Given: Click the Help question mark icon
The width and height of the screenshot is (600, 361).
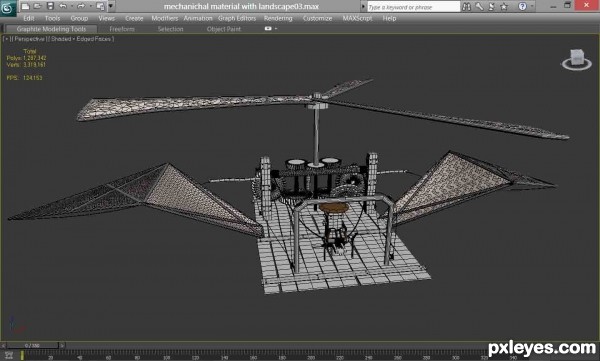Looking at the screenshot, I should pyautogui.click(x=522, y=7).
